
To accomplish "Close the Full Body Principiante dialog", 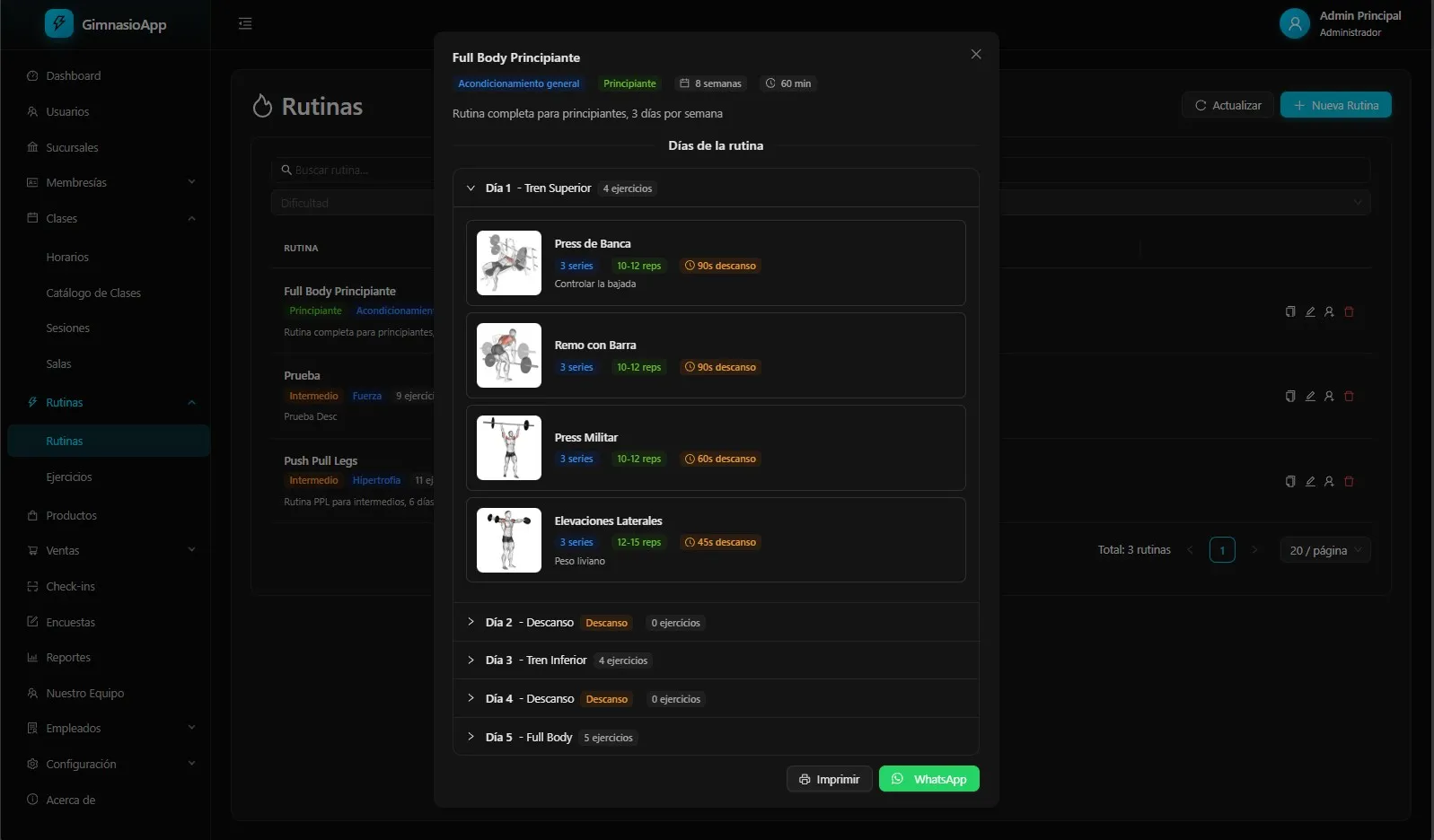I will coord(976,55).
